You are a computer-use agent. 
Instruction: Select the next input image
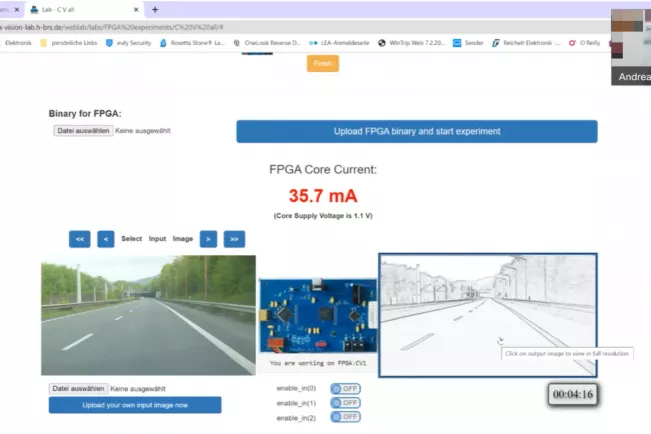tap(208, 239)
